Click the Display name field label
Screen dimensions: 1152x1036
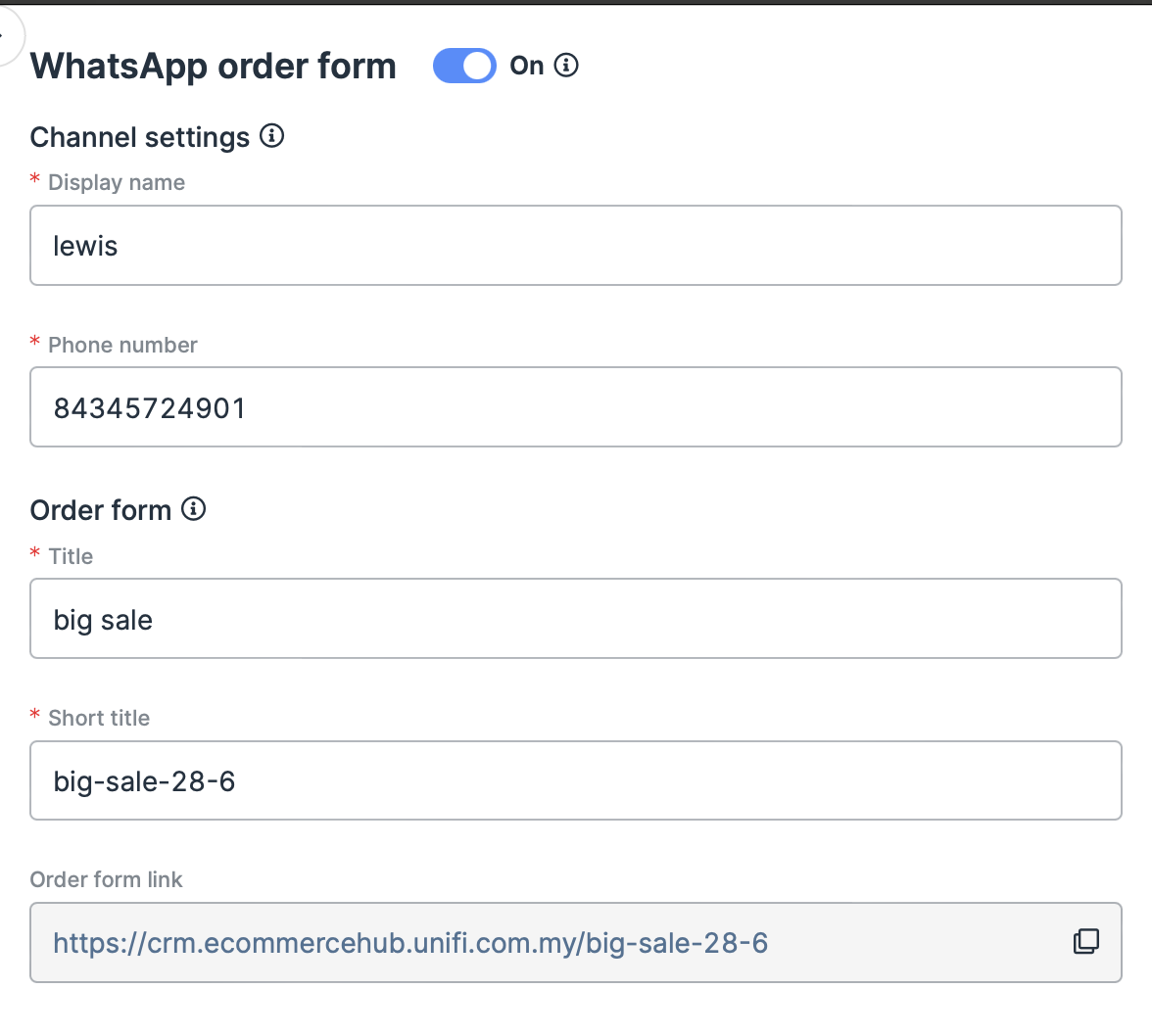(x=117, y=183)
